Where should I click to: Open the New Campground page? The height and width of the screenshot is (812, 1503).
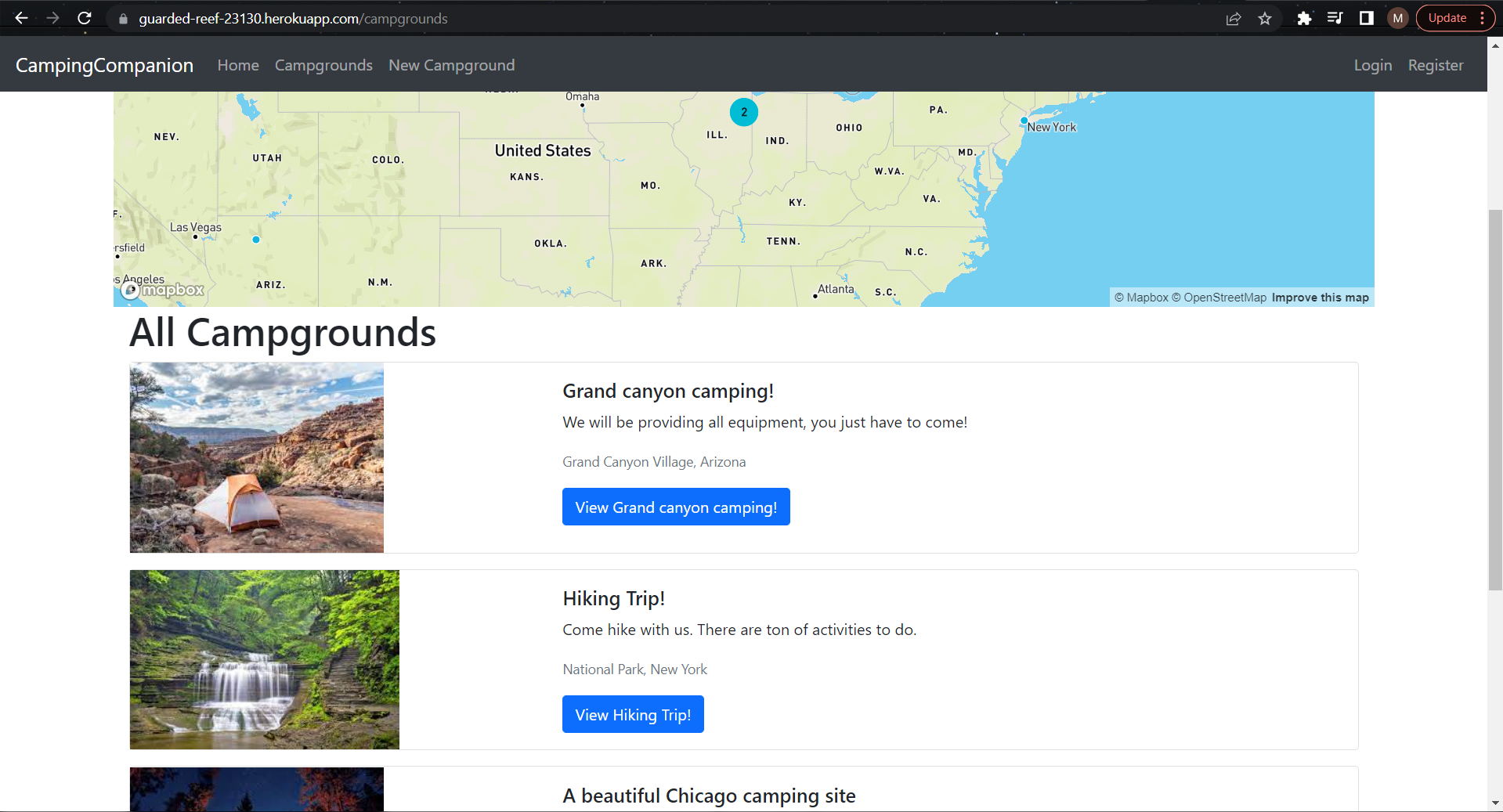451,65
